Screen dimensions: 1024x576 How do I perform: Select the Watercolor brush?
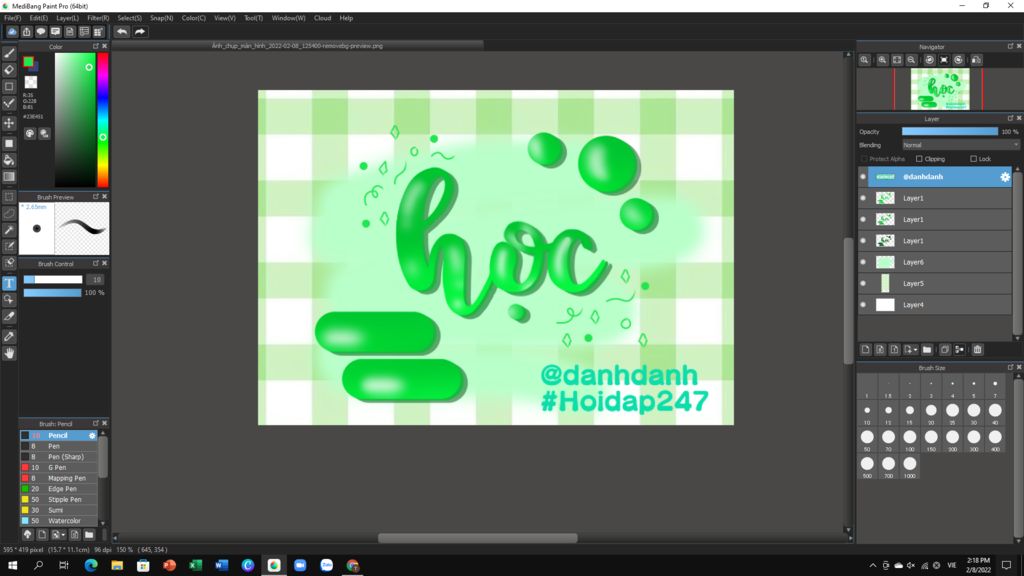(x=59, y=521)
